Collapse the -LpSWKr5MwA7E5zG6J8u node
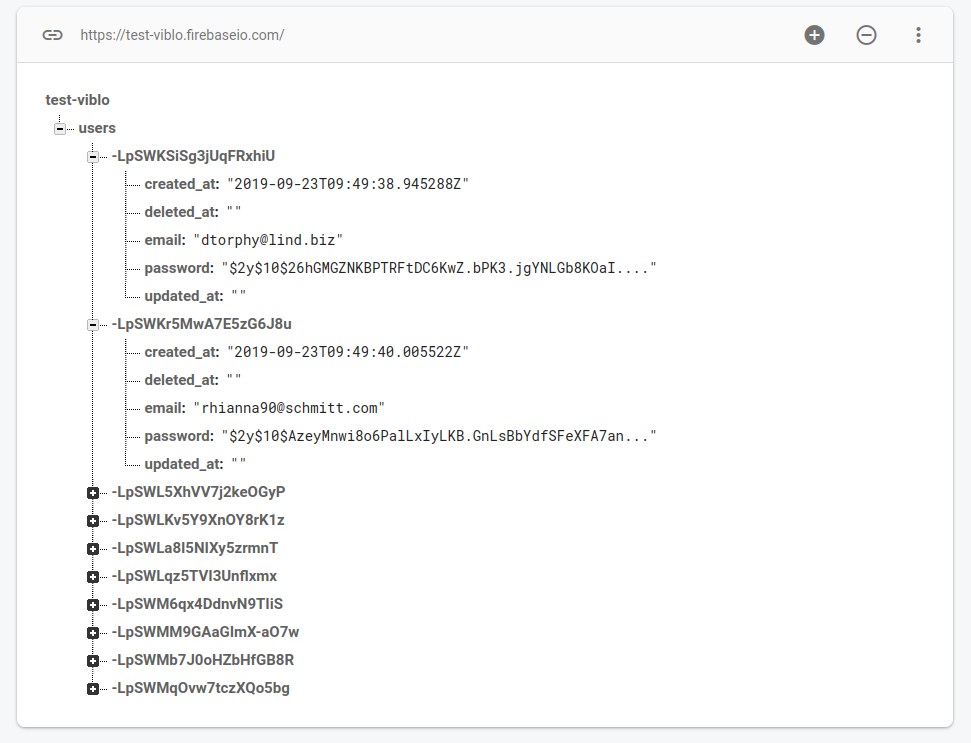 (93, 325)
